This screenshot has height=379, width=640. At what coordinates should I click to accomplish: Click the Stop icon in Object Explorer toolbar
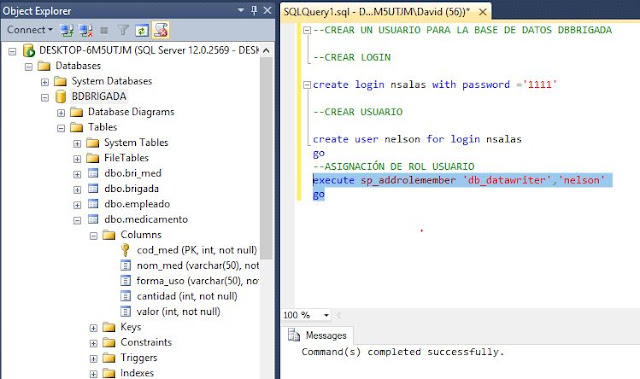pos(104,30)
